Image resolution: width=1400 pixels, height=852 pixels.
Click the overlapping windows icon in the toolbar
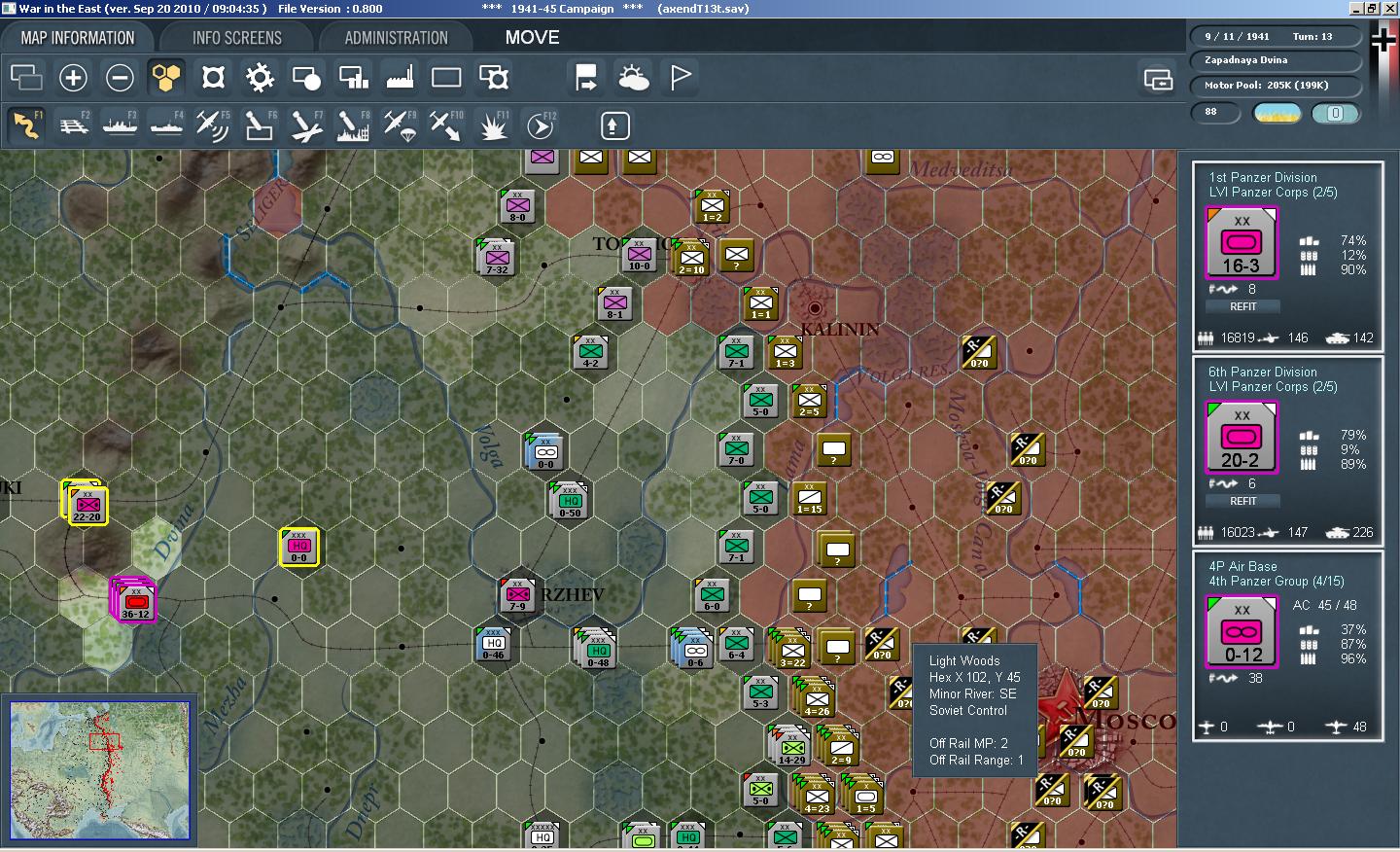[x=26, y=77]
